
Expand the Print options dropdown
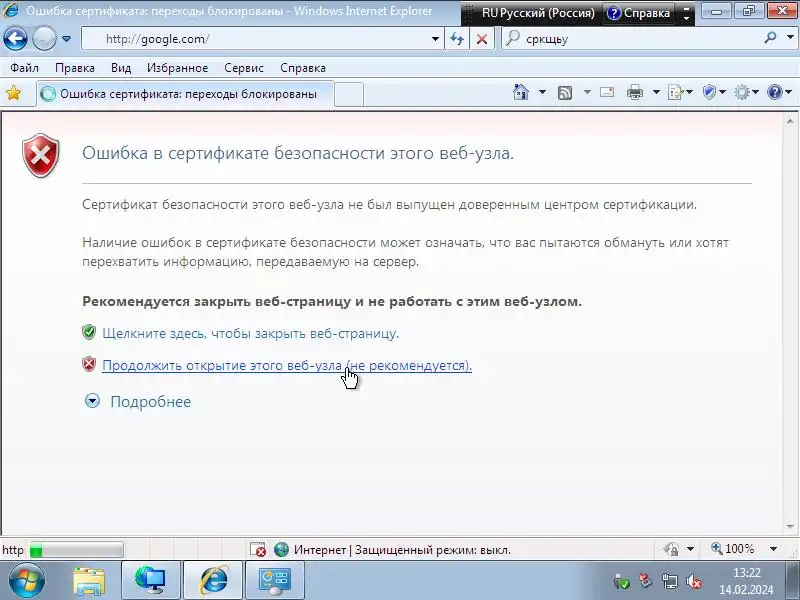[x=656, y=92]
